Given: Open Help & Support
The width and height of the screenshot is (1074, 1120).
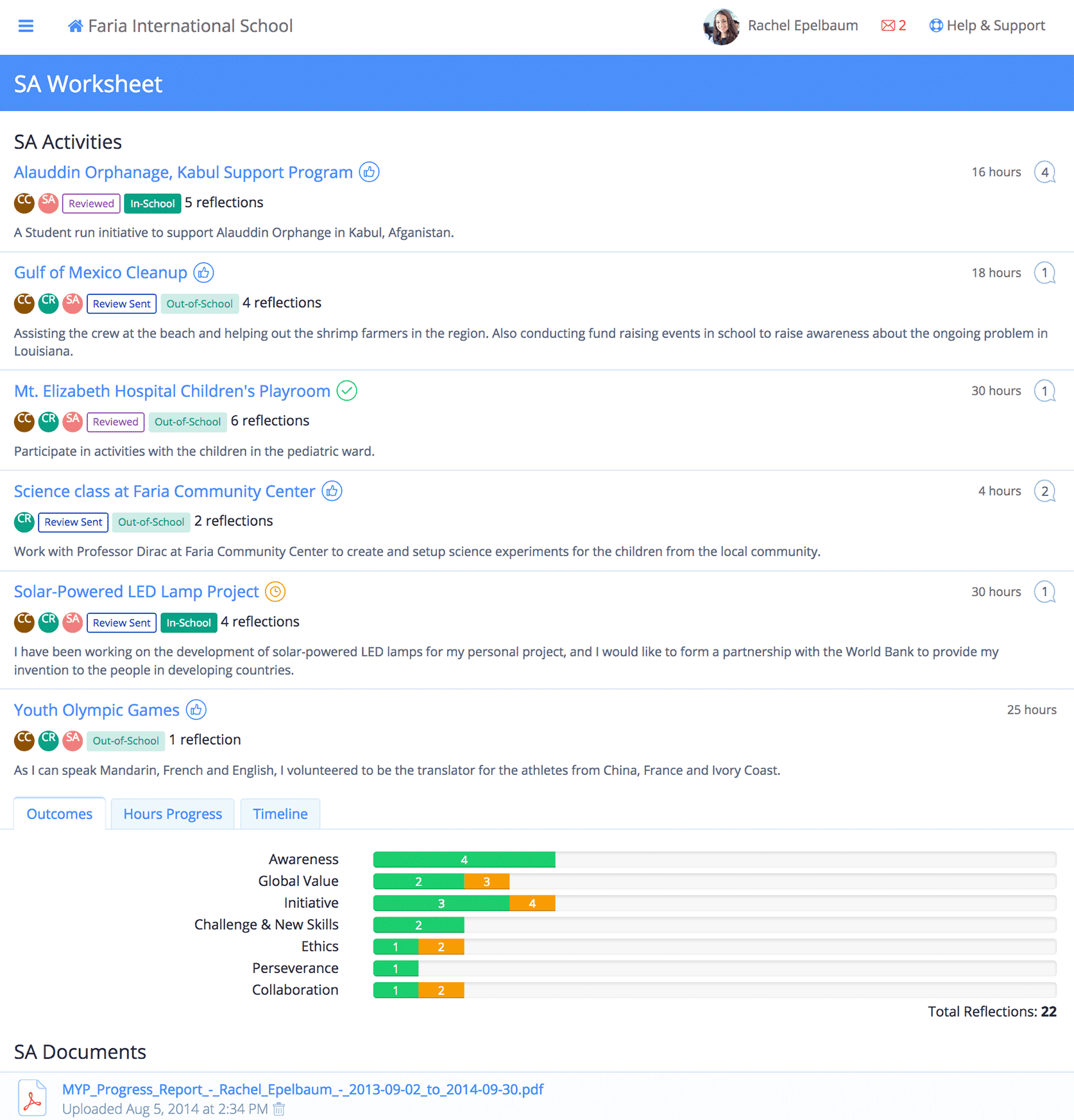Looking at the screenshot, I should (987, 26).
